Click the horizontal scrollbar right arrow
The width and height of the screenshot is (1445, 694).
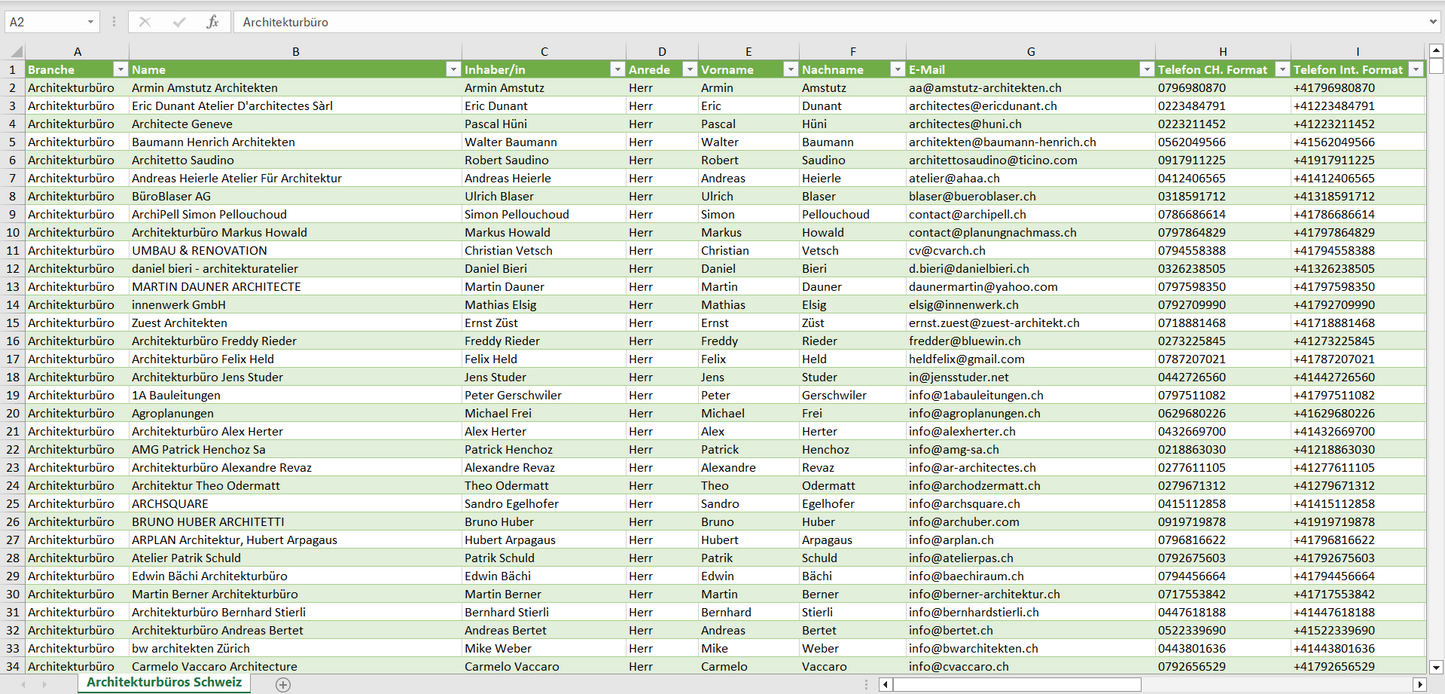tap(1419, 684)
